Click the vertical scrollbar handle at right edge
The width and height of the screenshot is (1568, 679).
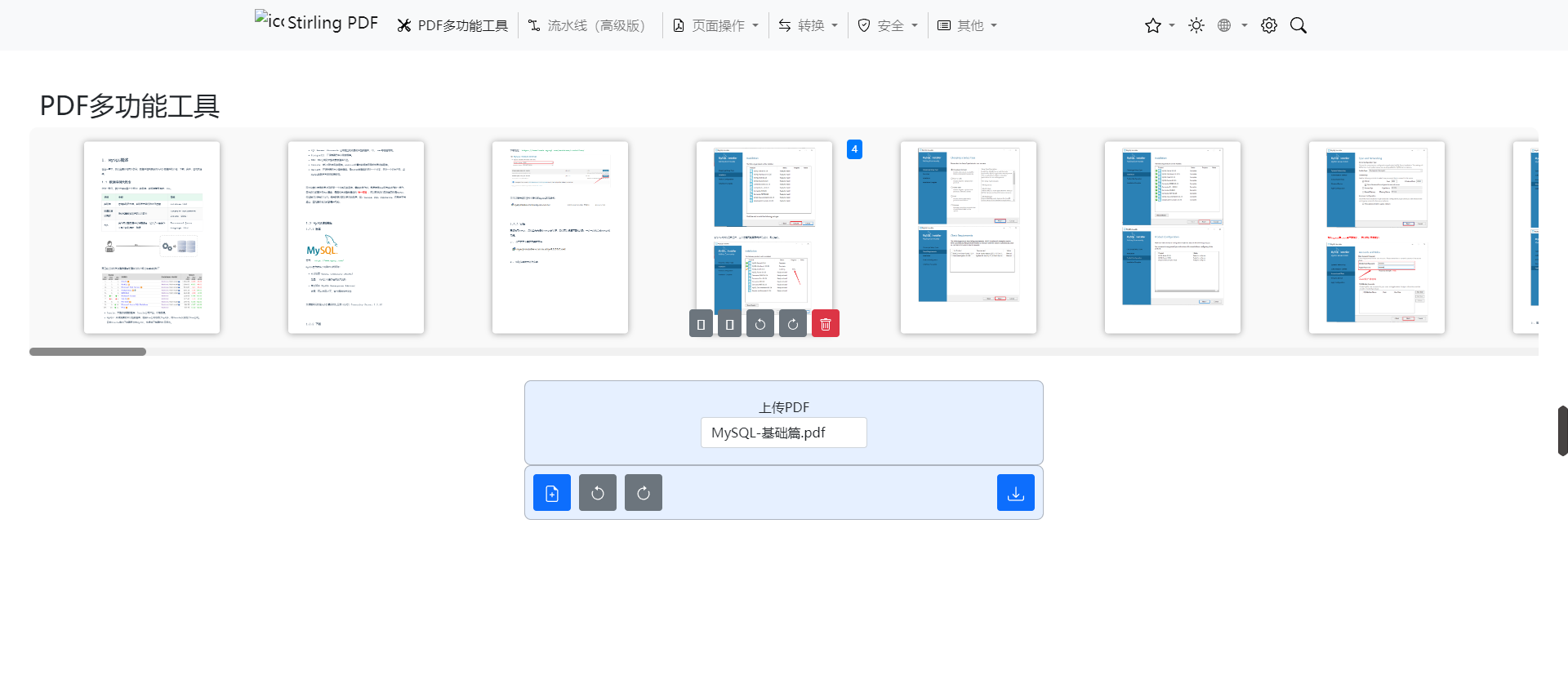coord(1563,430)
